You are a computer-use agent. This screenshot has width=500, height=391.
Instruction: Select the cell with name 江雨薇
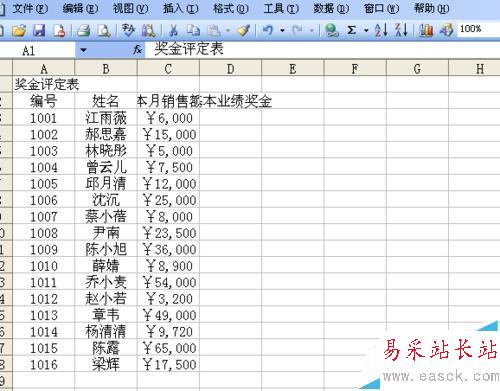[x=106, y=118]
